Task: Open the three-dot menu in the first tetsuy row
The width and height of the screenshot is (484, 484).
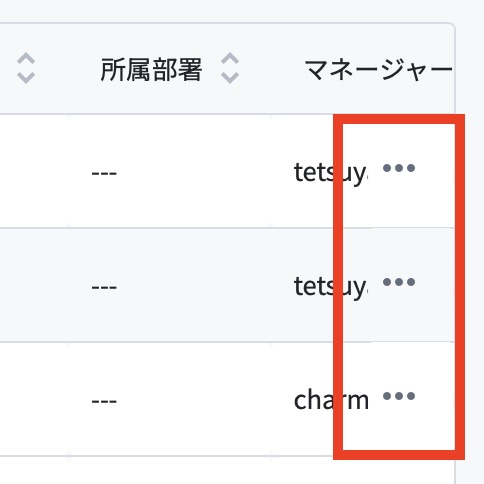Action: (399, 168)
